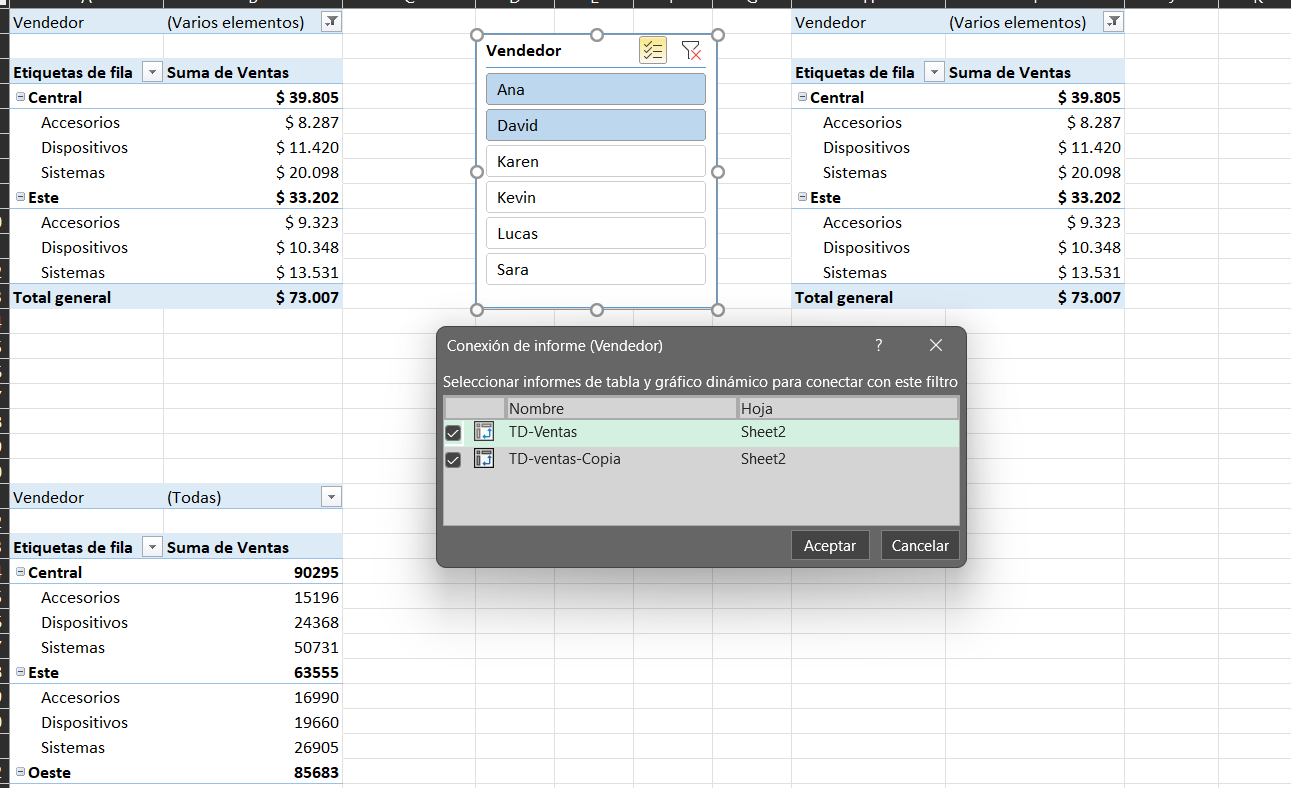
Task: Open help in Conexión de informe dialog
Action: click(x=879, y=345)
